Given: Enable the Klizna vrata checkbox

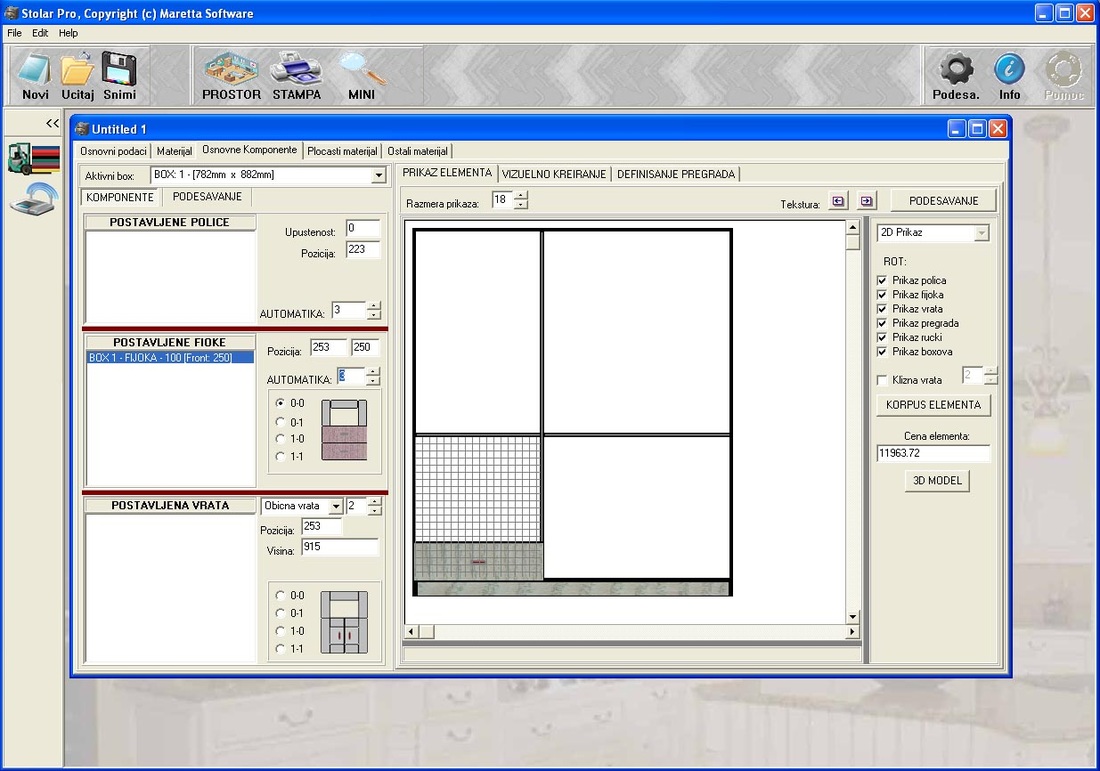Looking at the screenshot, I should tap(882, 380).
